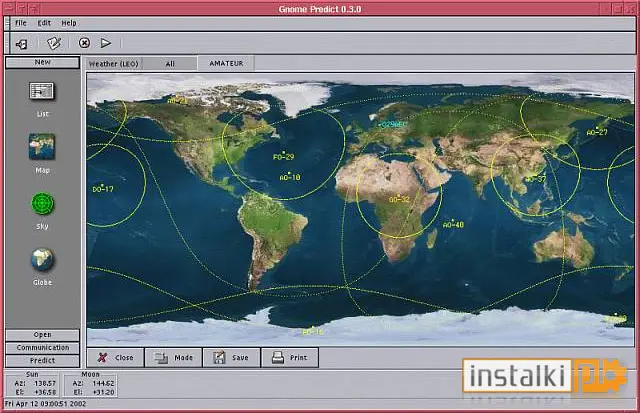Select the Sky radar view icon

42,204
